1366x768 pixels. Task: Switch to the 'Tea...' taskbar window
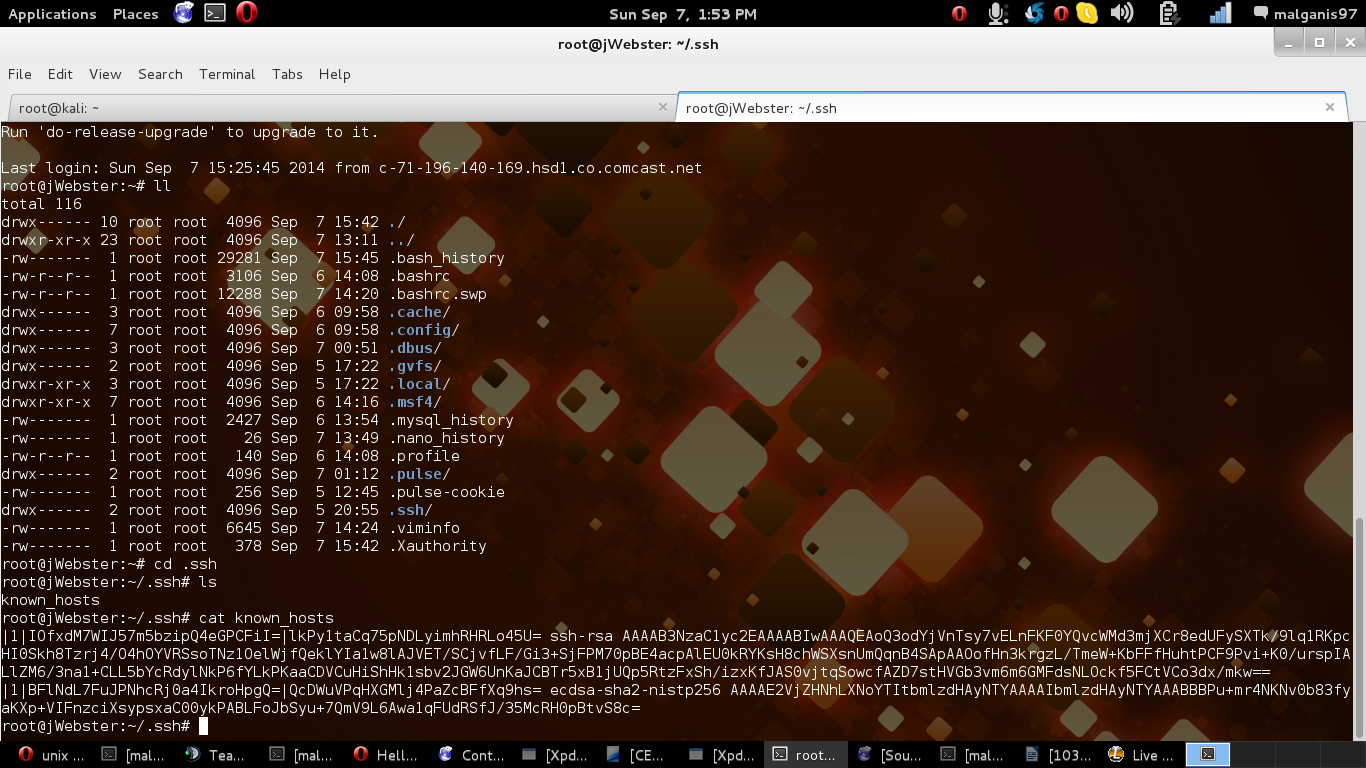click(x=214, y=755)
